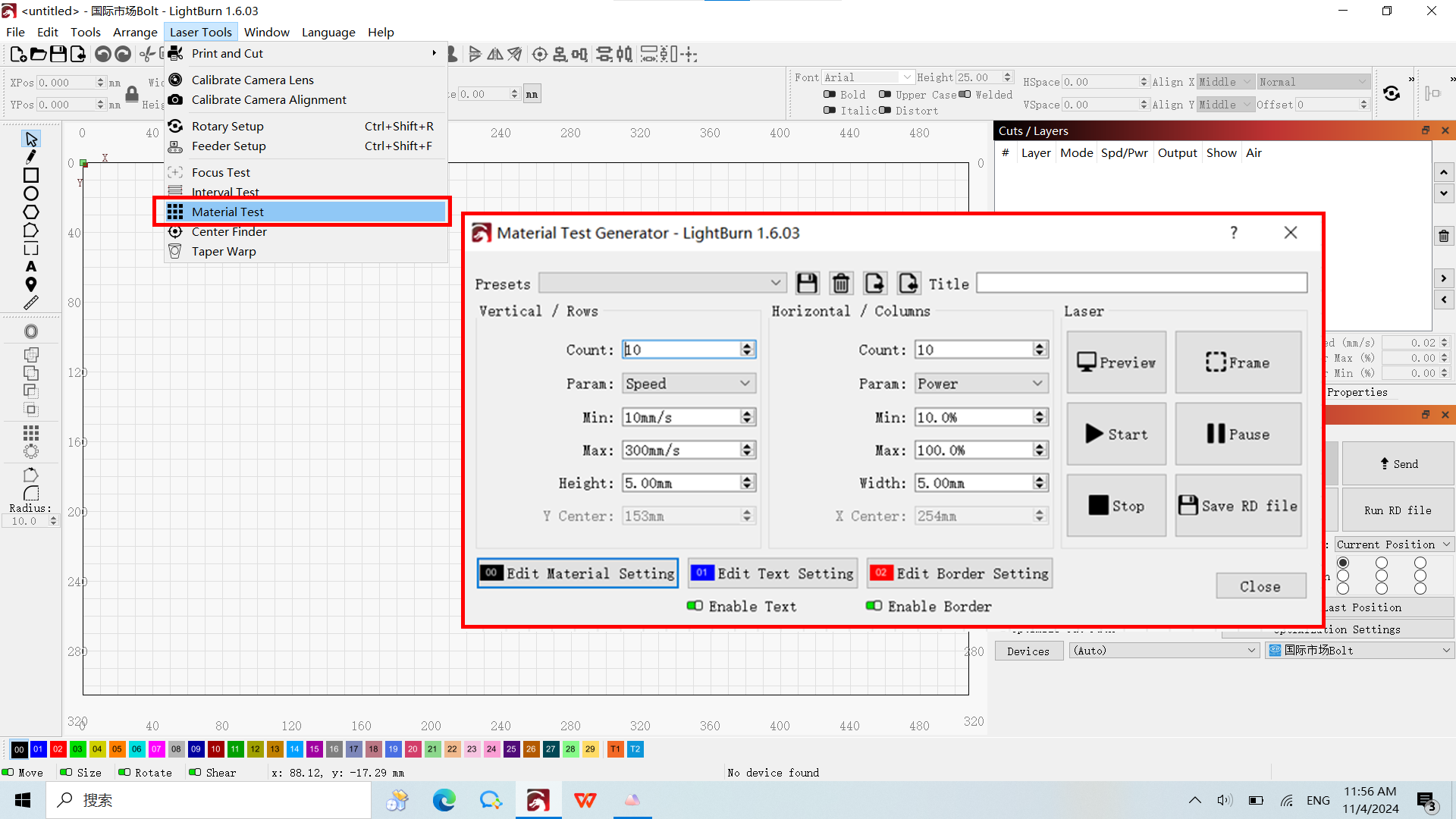Save preset in Material Test Generator

(807, 284)
